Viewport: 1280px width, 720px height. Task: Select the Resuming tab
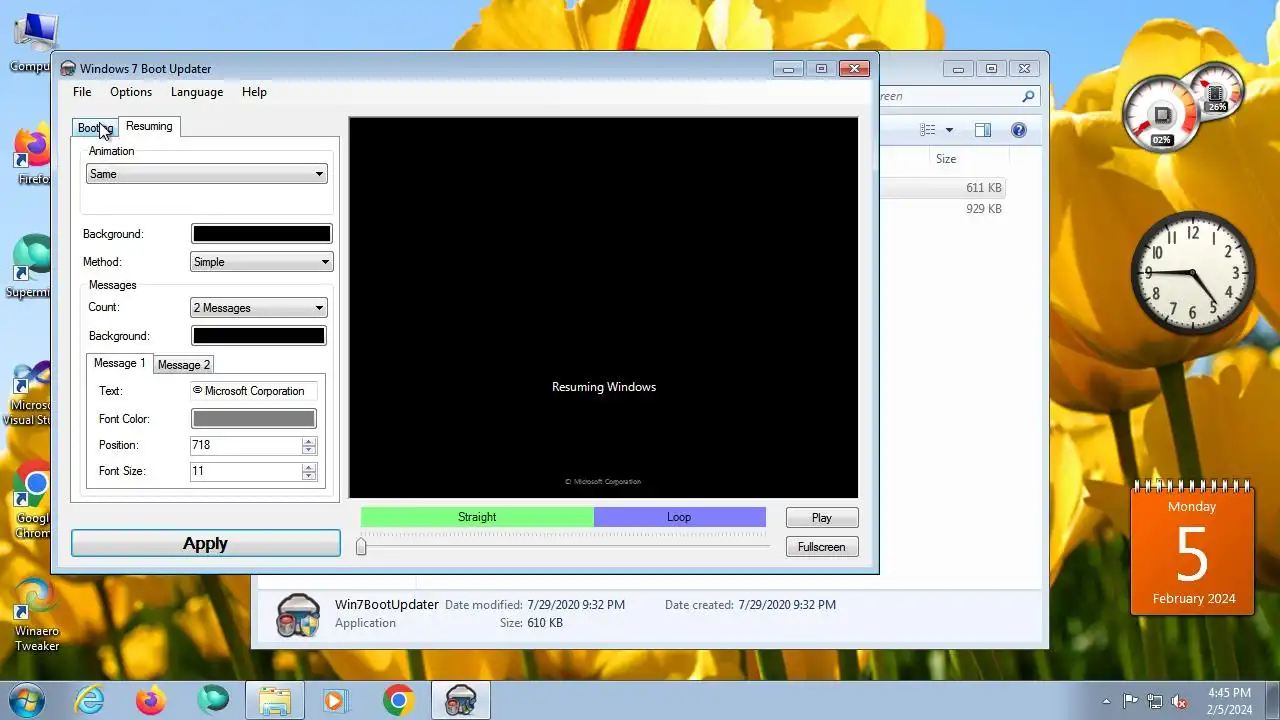149,126
